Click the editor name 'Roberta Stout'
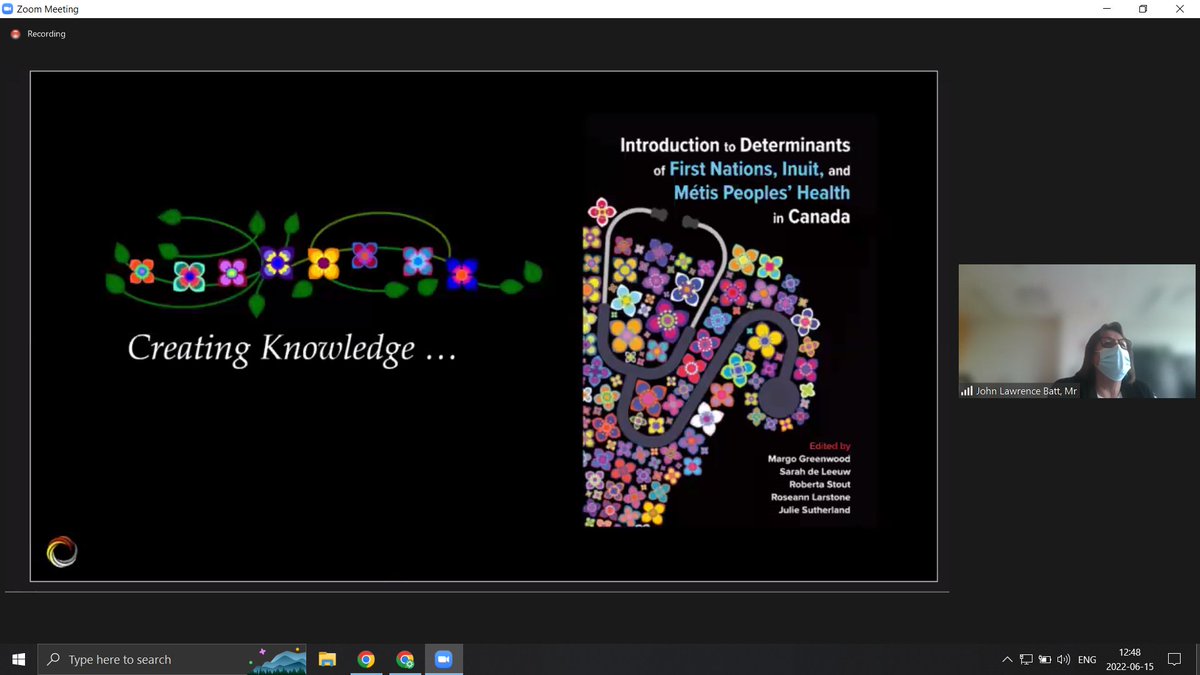The width and height of the screenshot is (1200, 675). 819,484
